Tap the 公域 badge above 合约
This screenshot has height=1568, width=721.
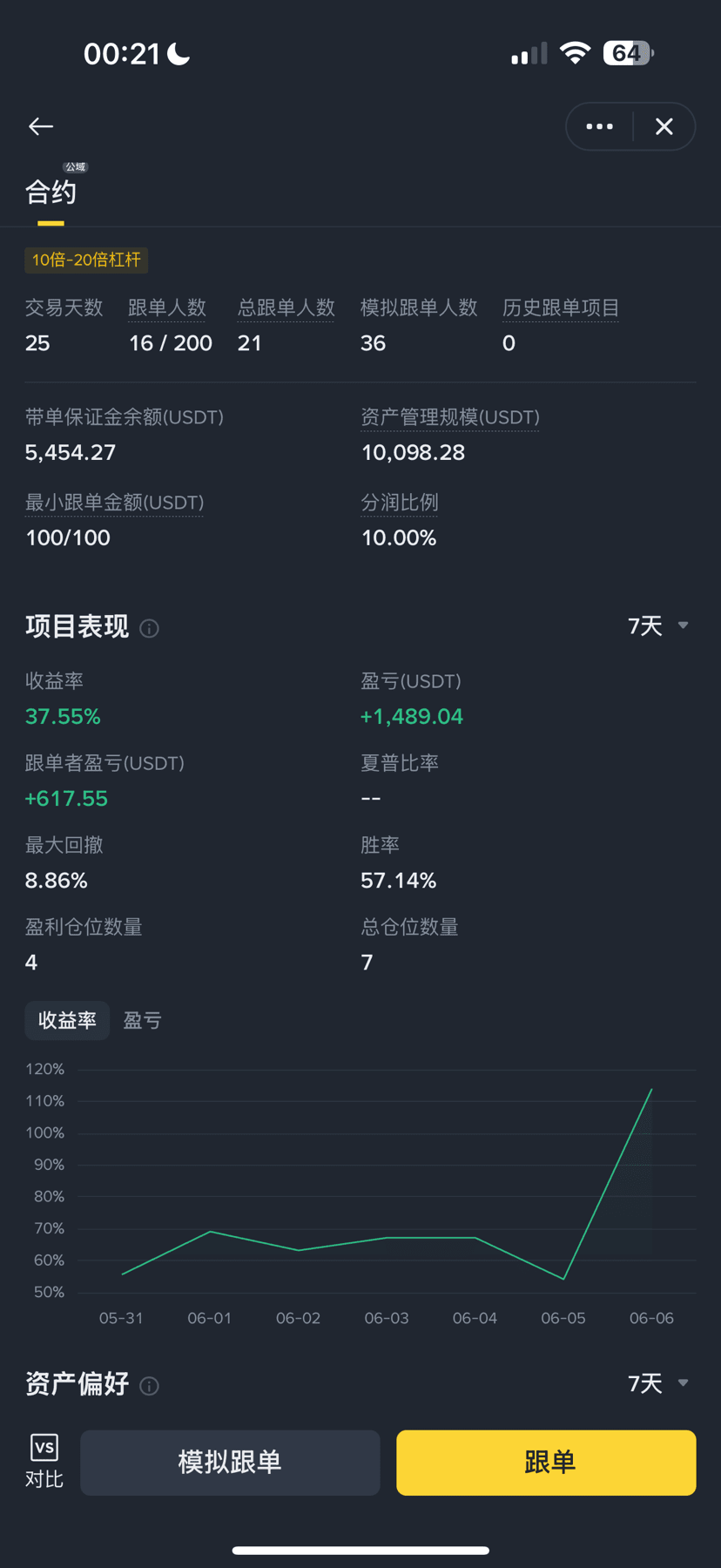pyautogui.click(x=76, y=166)
